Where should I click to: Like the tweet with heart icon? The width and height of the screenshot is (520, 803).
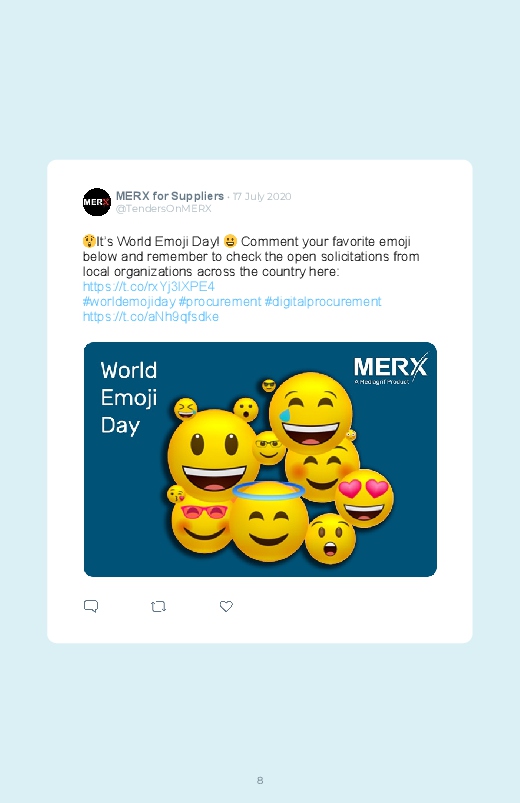click(226, 606)
